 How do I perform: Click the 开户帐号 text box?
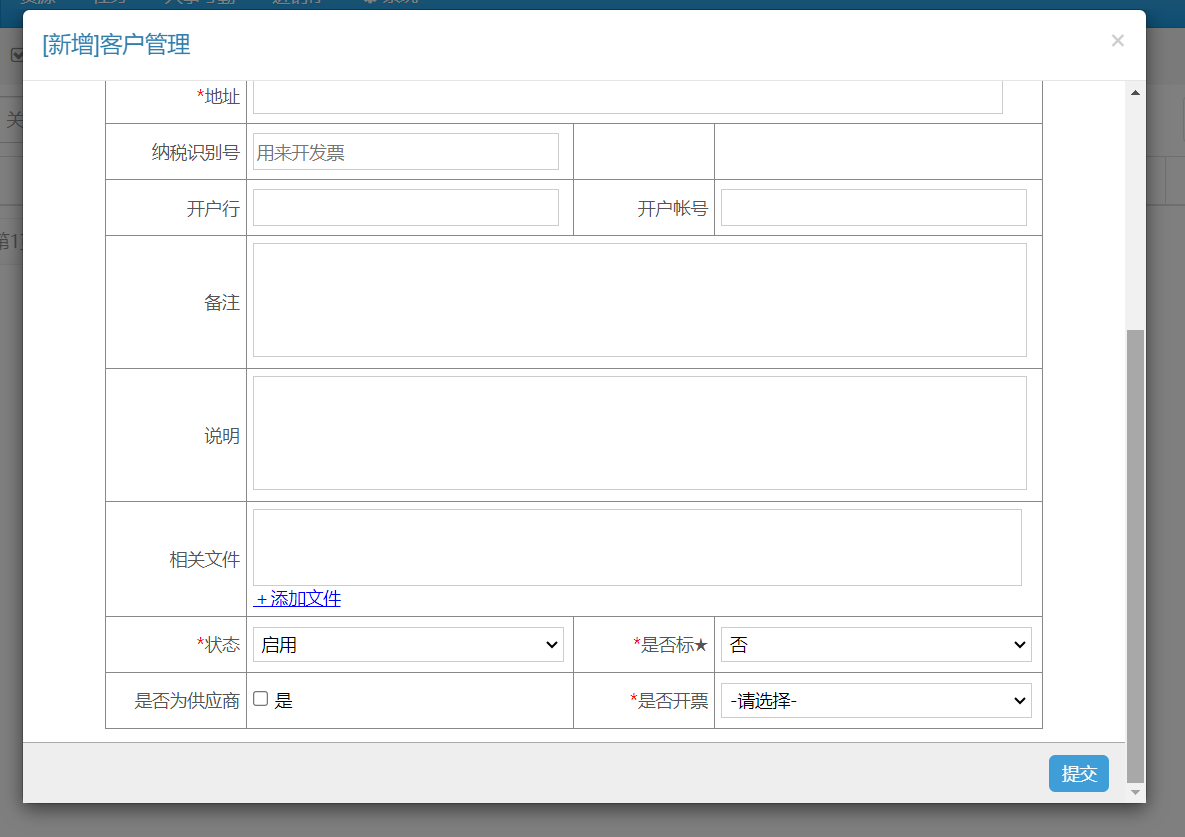pyautogui.click(x=874, y=208)
